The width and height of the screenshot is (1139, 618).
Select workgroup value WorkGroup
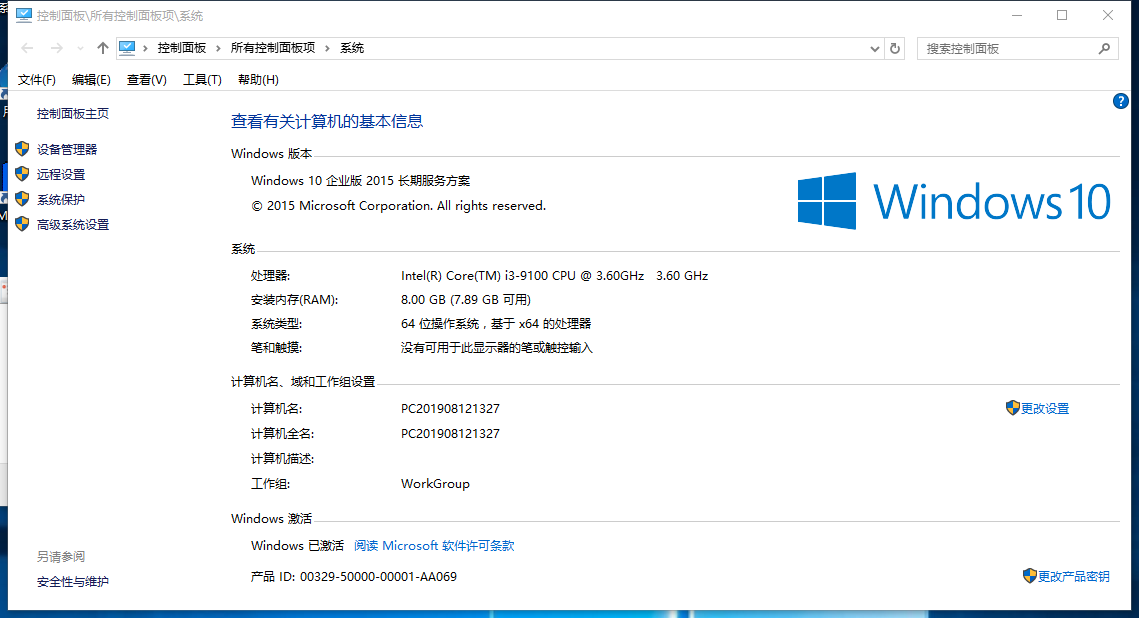(435, 484)
